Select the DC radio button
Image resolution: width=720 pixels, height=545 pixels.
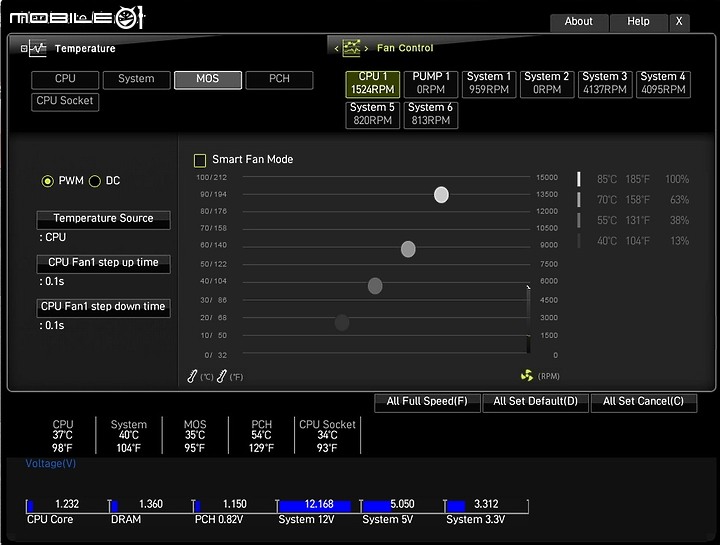tap(95, 181)
